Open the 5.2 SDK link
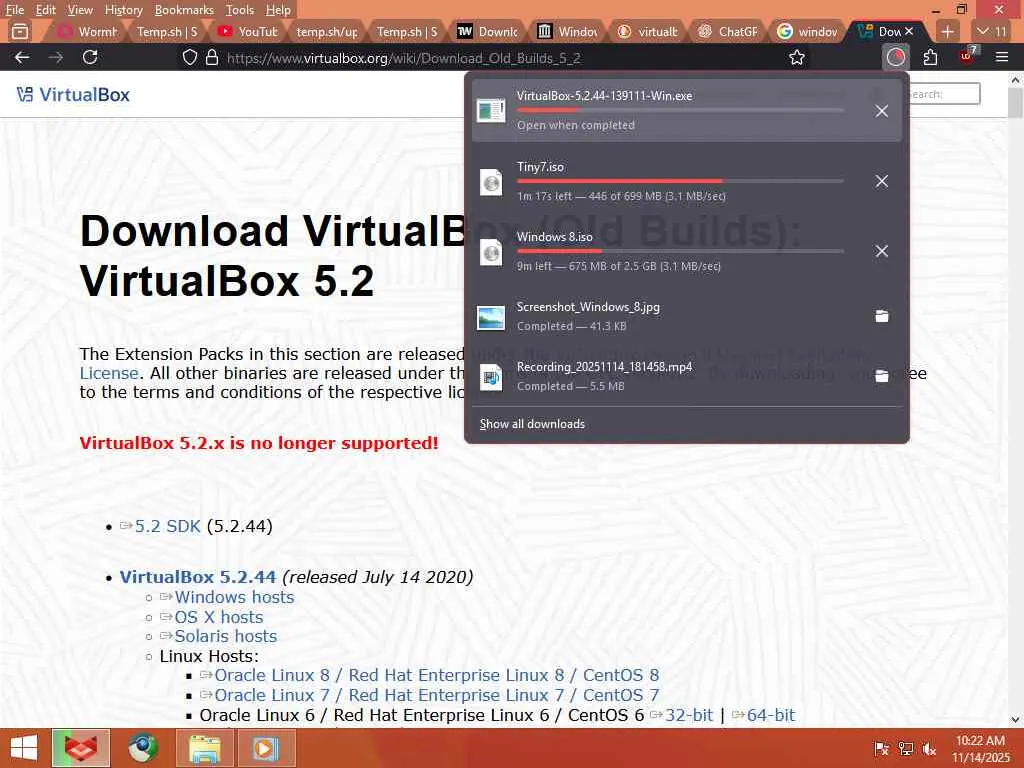The width and height of the screenshot is (1024, 768). point(167,526)
